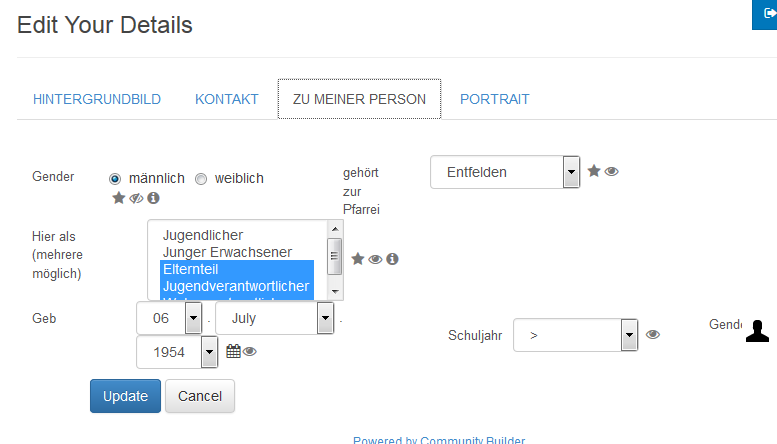Screen dimensions: 777x444
Task: Open the calendar picker for birth date
Action: point(233,351)
